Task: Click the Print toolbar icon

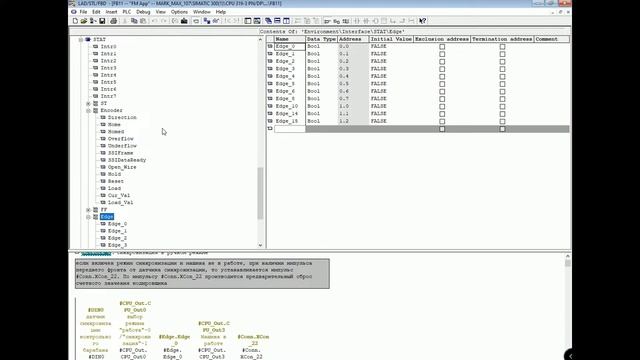Action: click(x=113, y=21)
